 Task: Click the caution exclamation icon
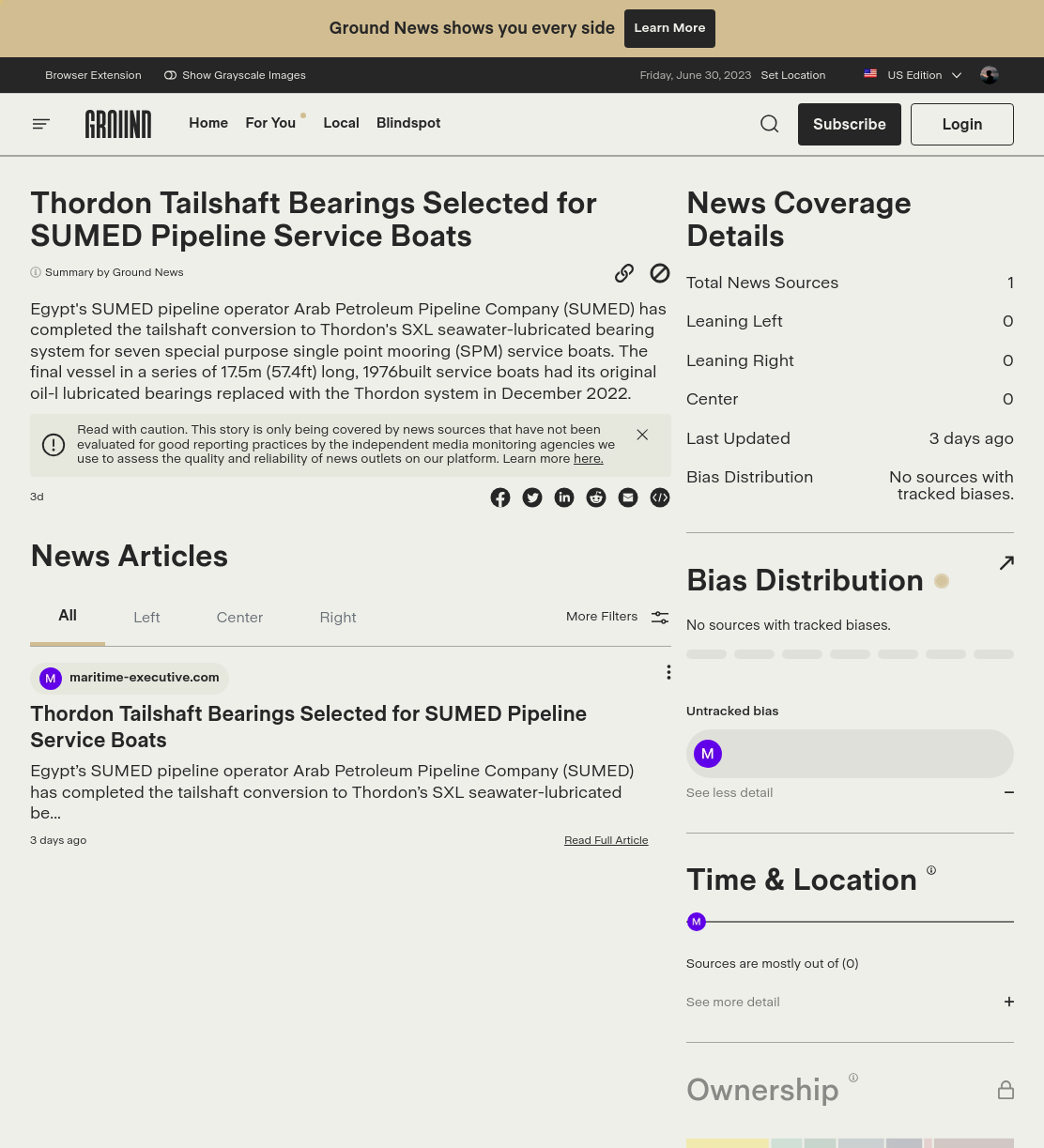click(x=54, y=445)
